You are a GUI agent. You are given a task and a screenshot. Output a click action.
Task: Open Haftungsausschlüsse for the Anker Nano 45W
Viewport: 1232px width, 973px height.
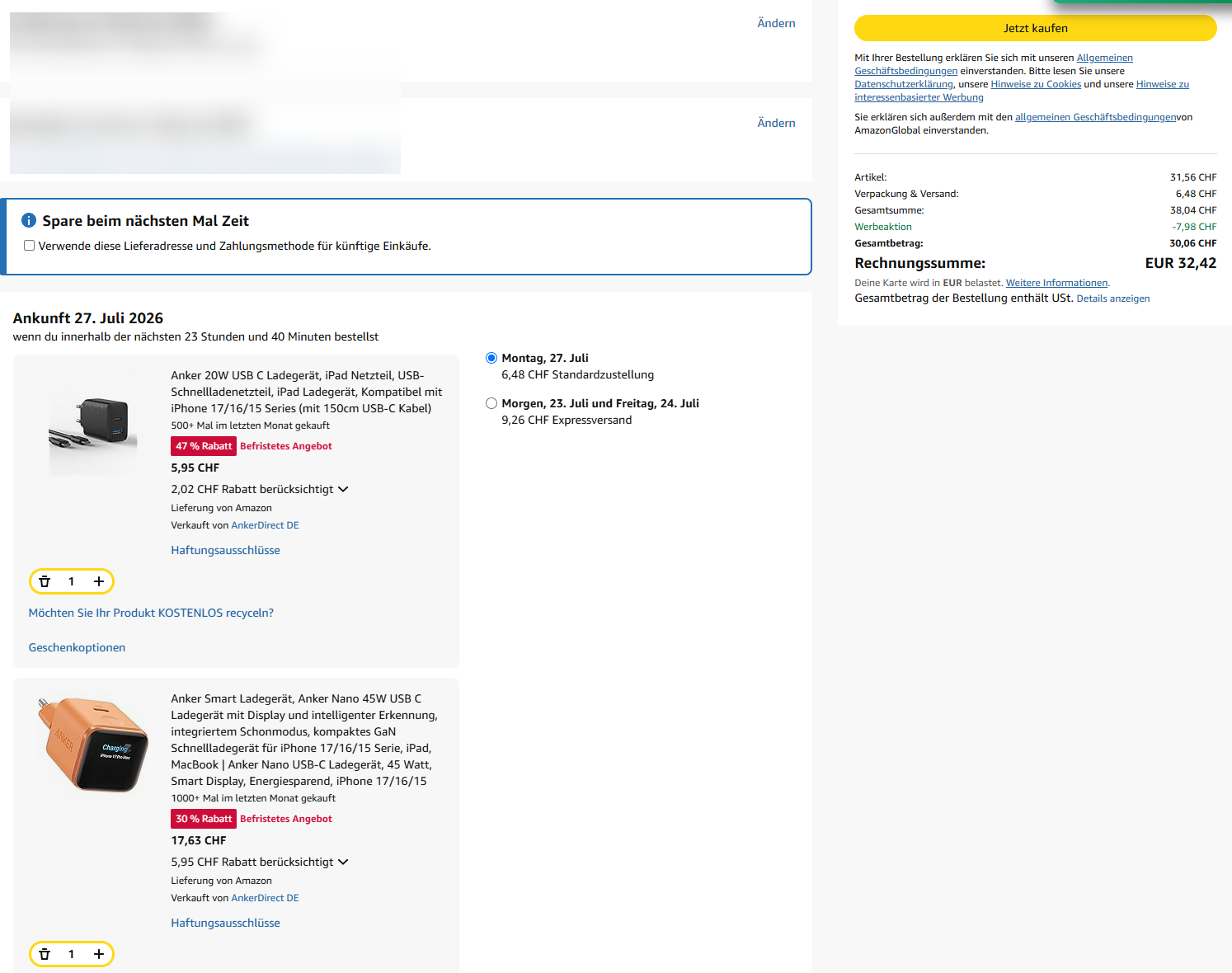pyautogui.click(x=225, y=923)
